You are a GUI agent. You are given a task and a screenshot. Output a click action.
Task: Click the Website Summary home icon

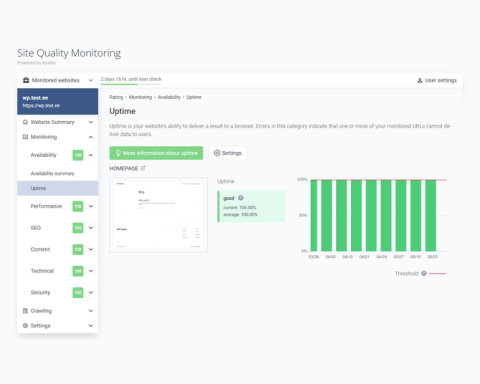coord(25,122)
